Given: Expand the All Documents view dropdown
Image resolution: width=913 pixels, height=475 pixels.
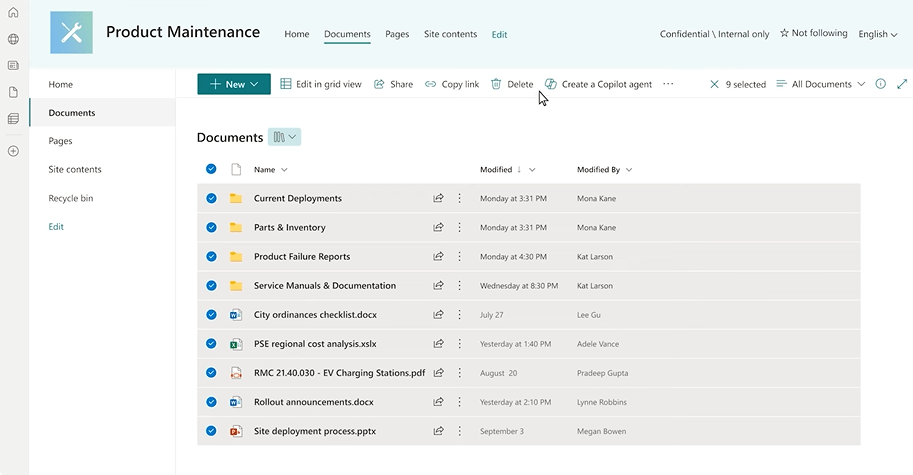Looking at the screenshot, I should coord(821,84).
